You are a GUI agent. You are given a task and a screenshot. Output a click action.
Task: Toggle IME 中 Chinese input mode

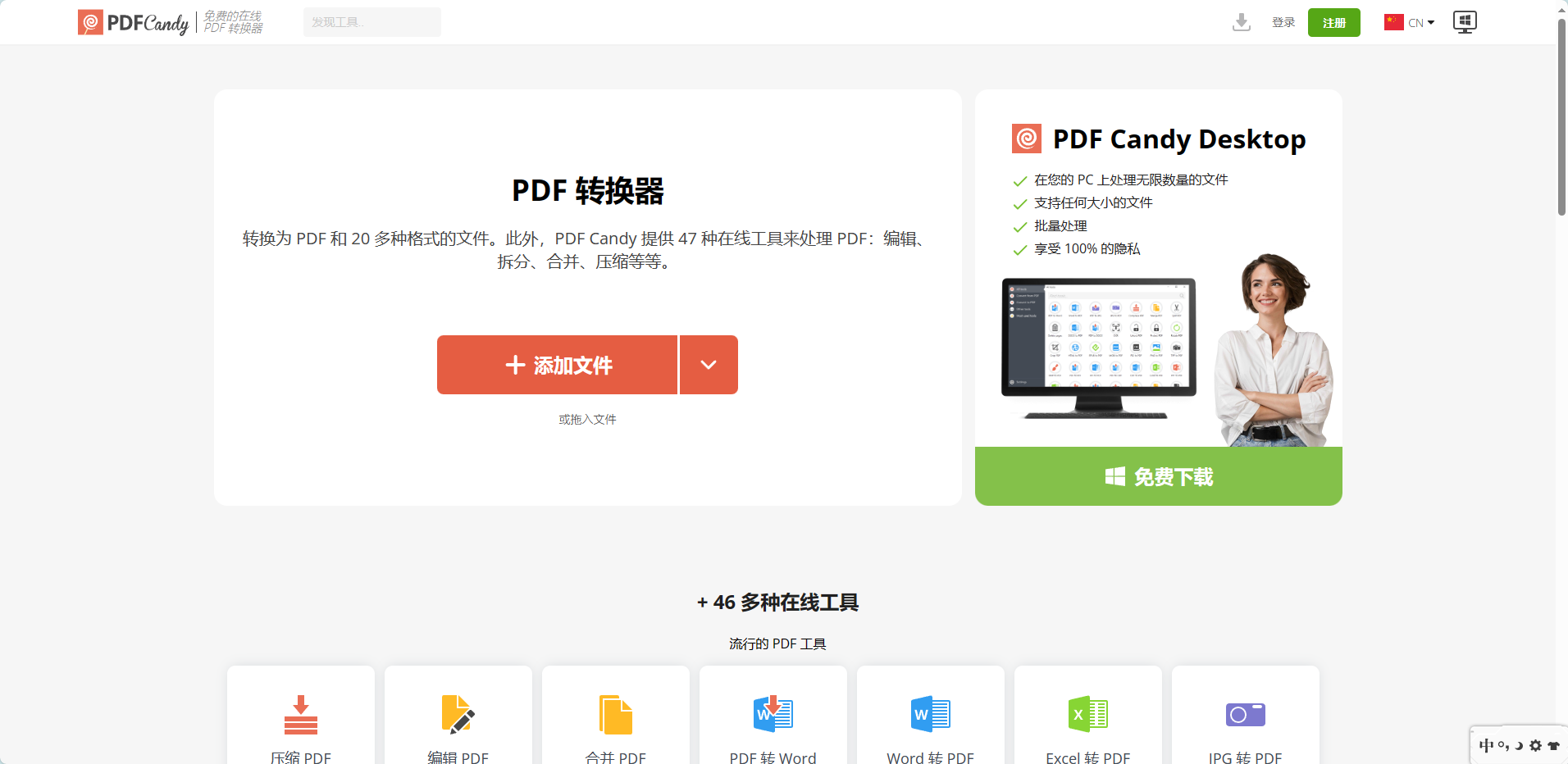tap(1485, 745)
